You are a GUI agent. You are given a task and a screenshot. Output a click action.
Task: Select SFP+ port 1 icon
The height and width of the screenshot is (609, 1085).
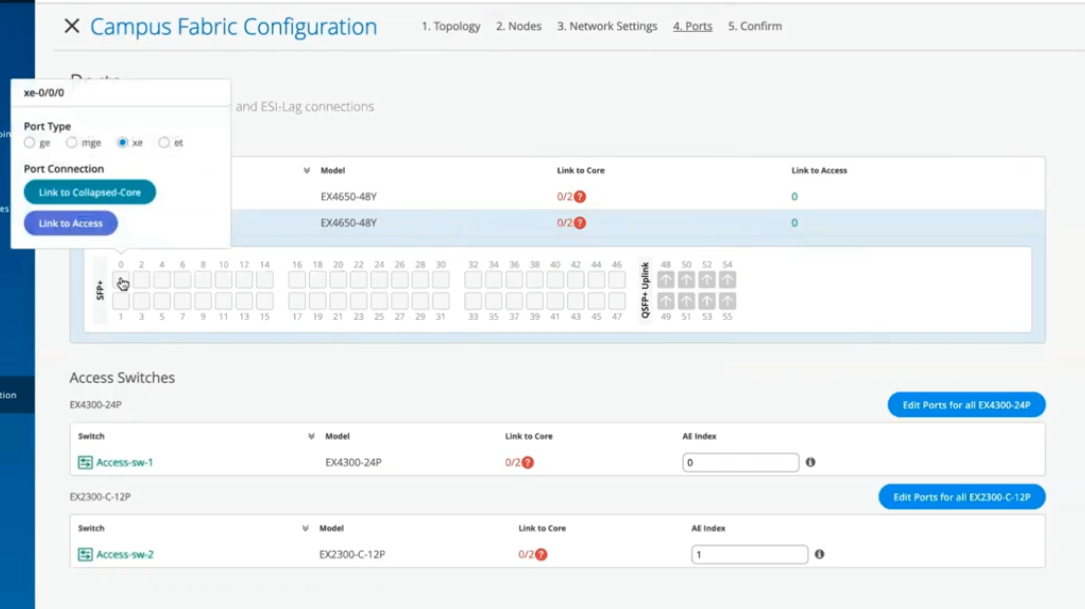click(x=121, y=301)
